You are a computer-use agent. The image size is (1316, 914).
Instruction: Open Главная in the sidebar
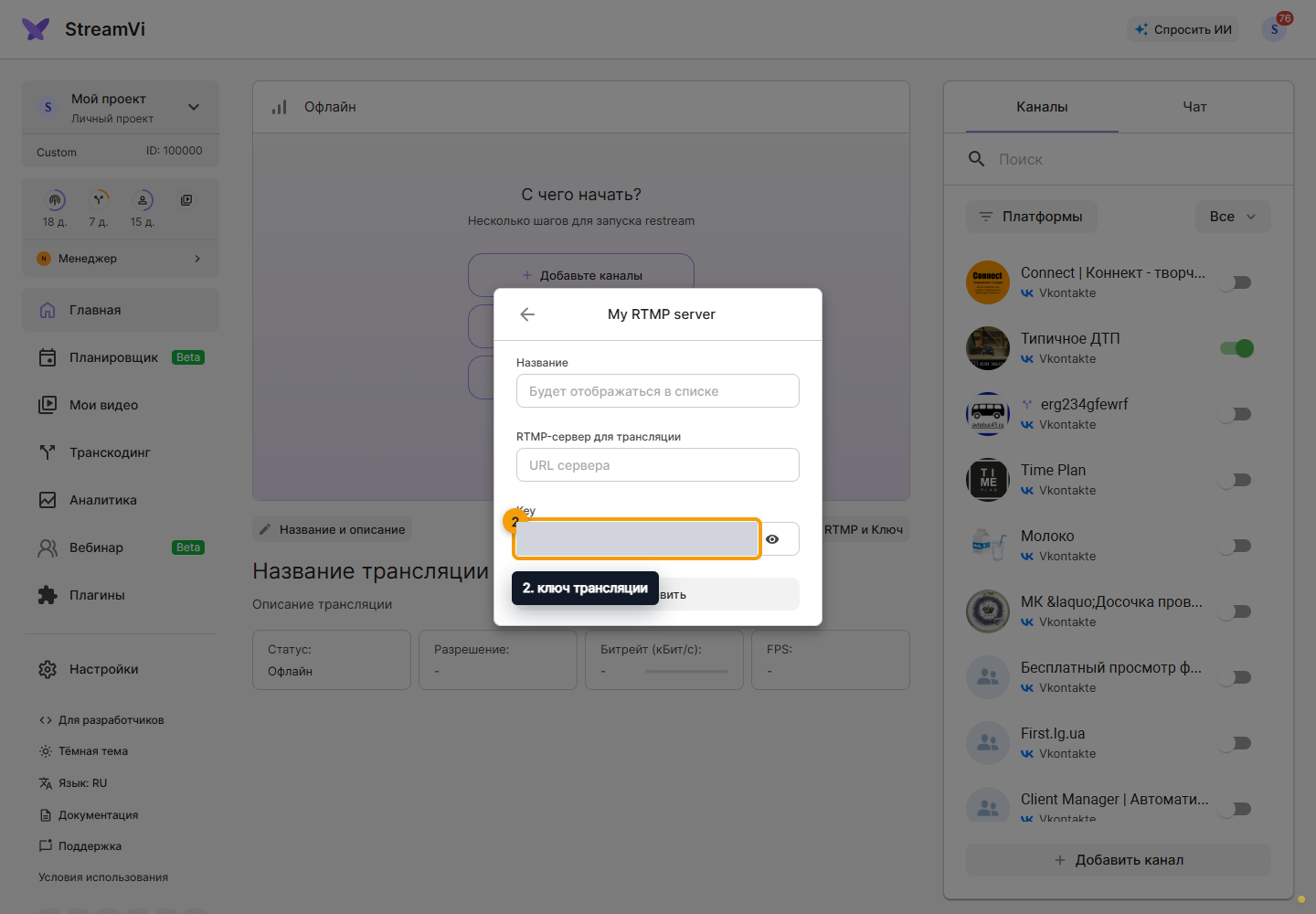(121, 310)
